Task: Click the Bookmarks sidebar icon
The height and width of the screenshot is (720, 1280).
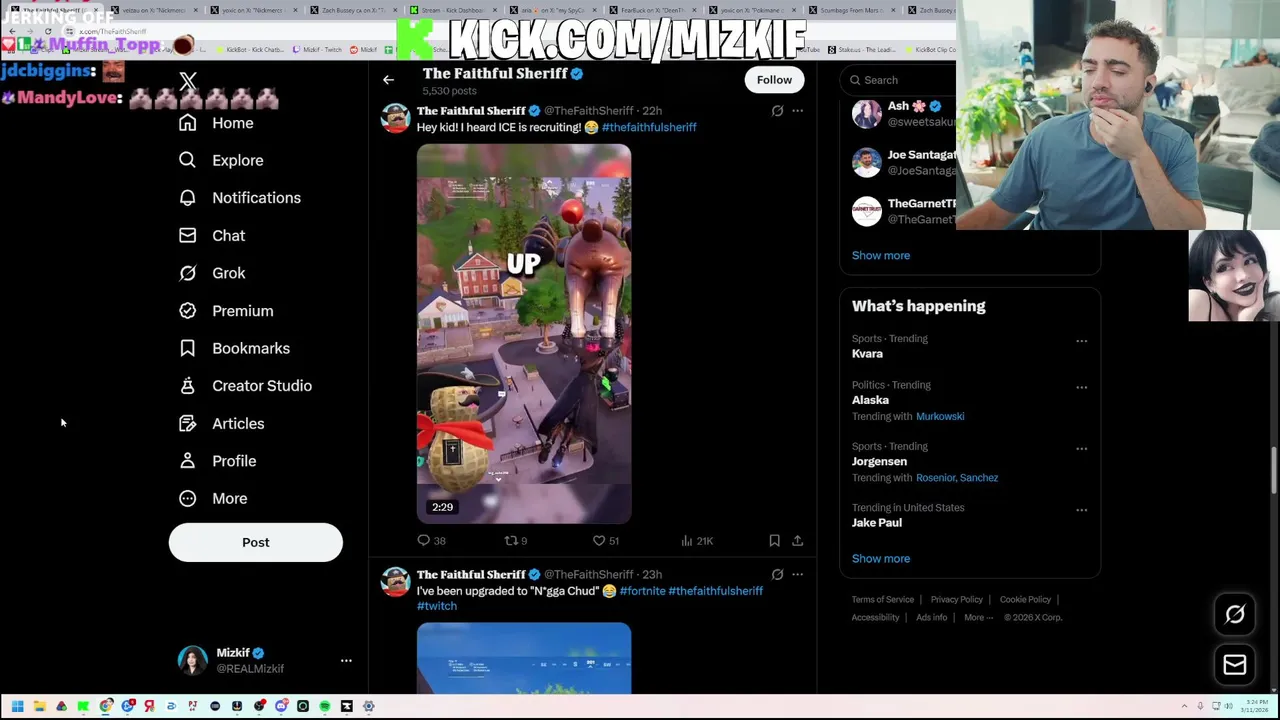Action: (x=187, y=348)
